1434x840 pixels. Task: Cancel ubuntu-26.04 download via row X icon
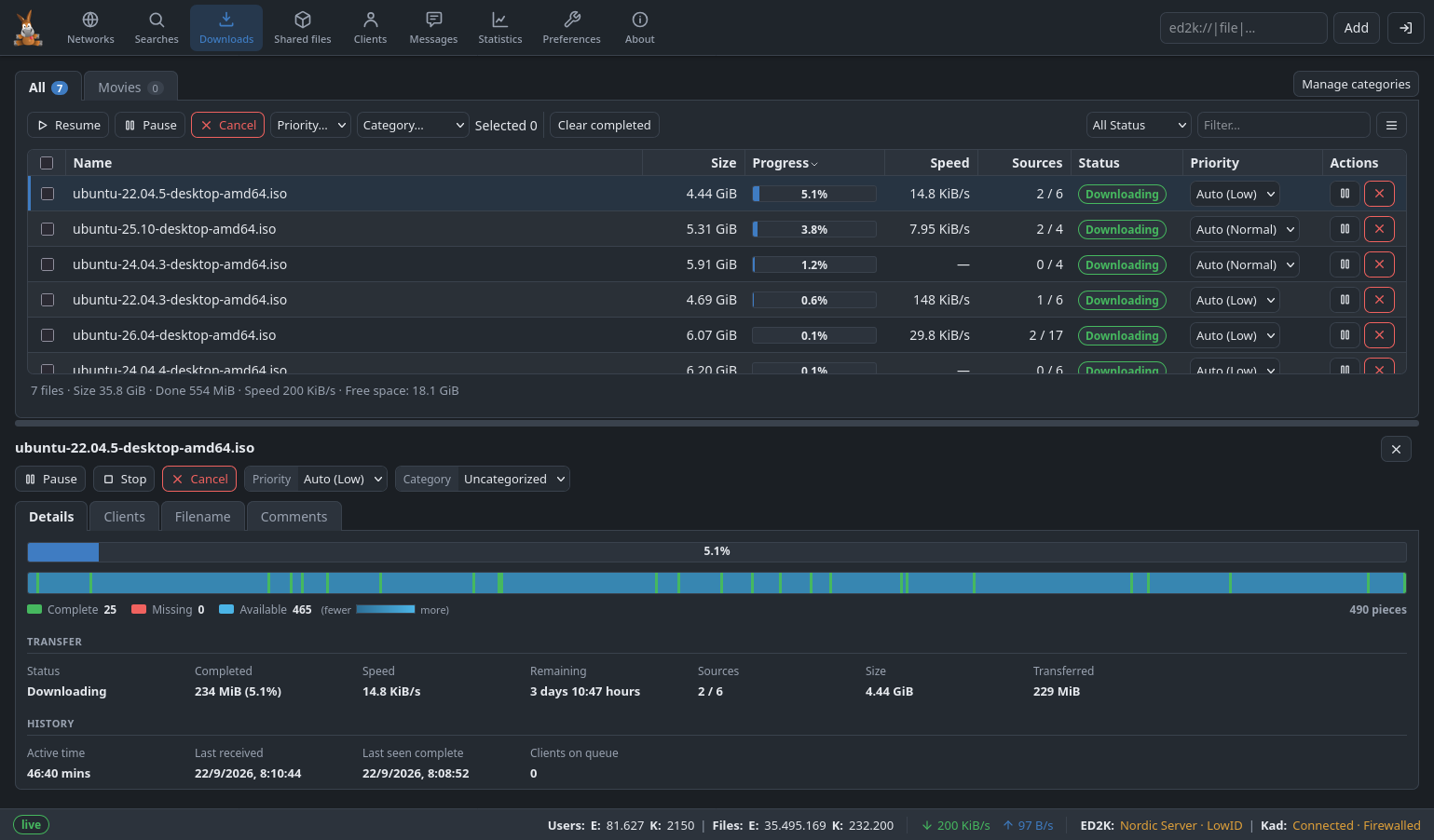(1379, 335)
